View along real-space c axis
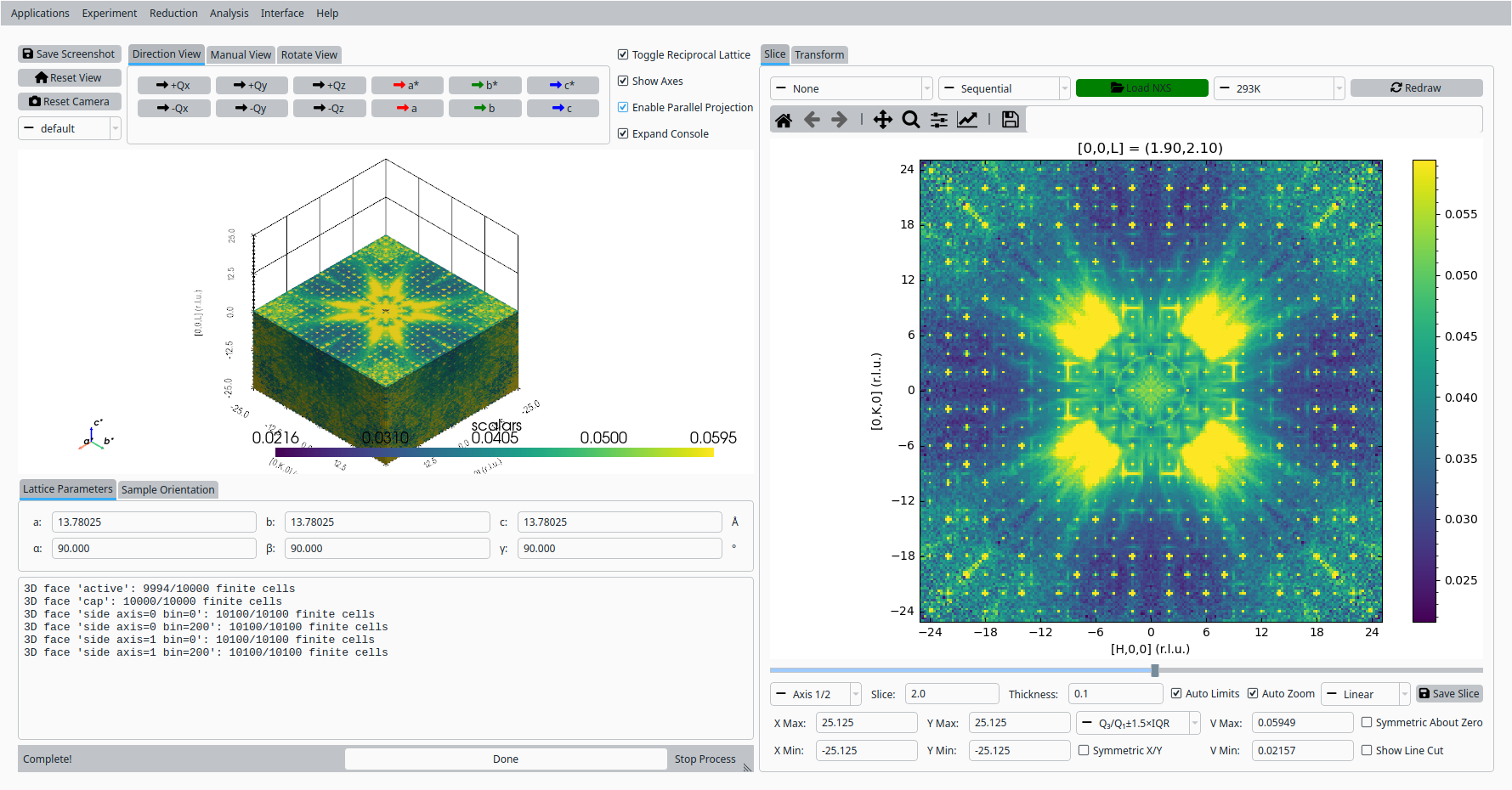 [x=563, y=108]
